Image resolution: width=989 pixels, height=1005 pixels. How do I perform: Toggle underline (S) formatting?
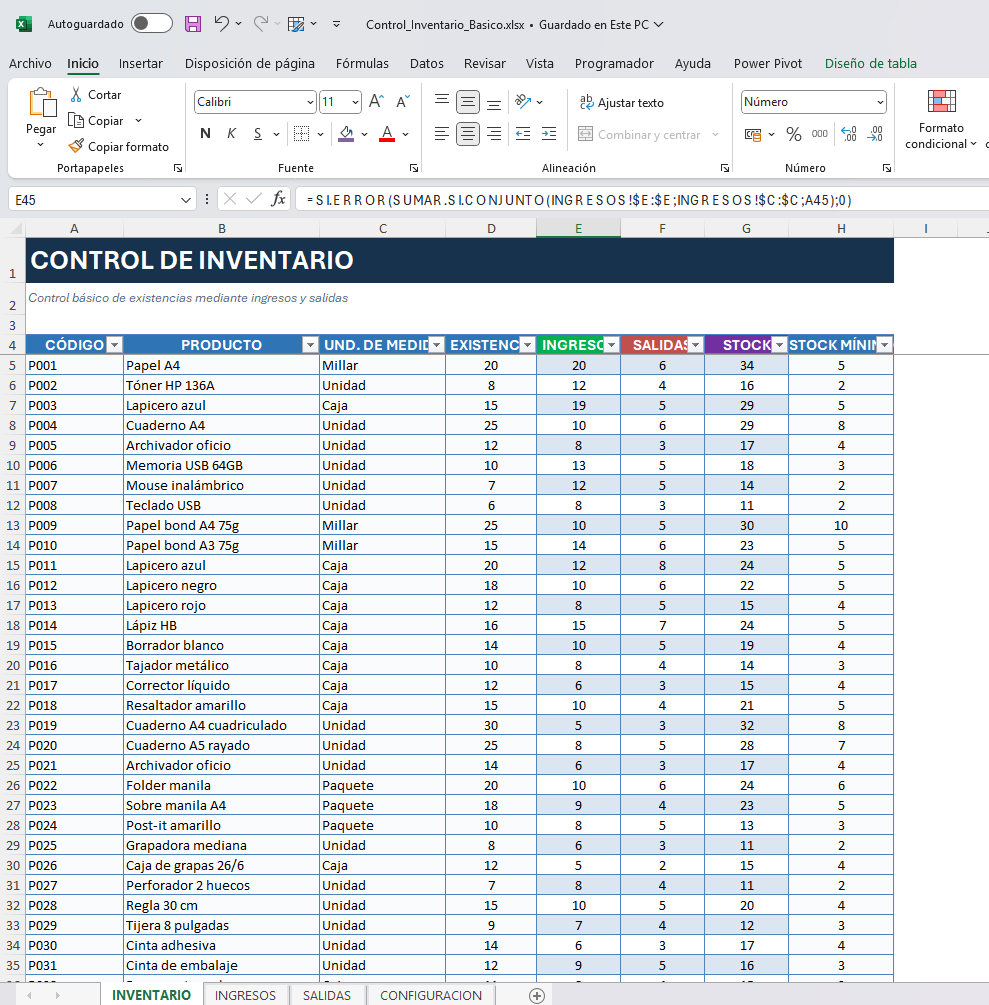pos(258,133)
